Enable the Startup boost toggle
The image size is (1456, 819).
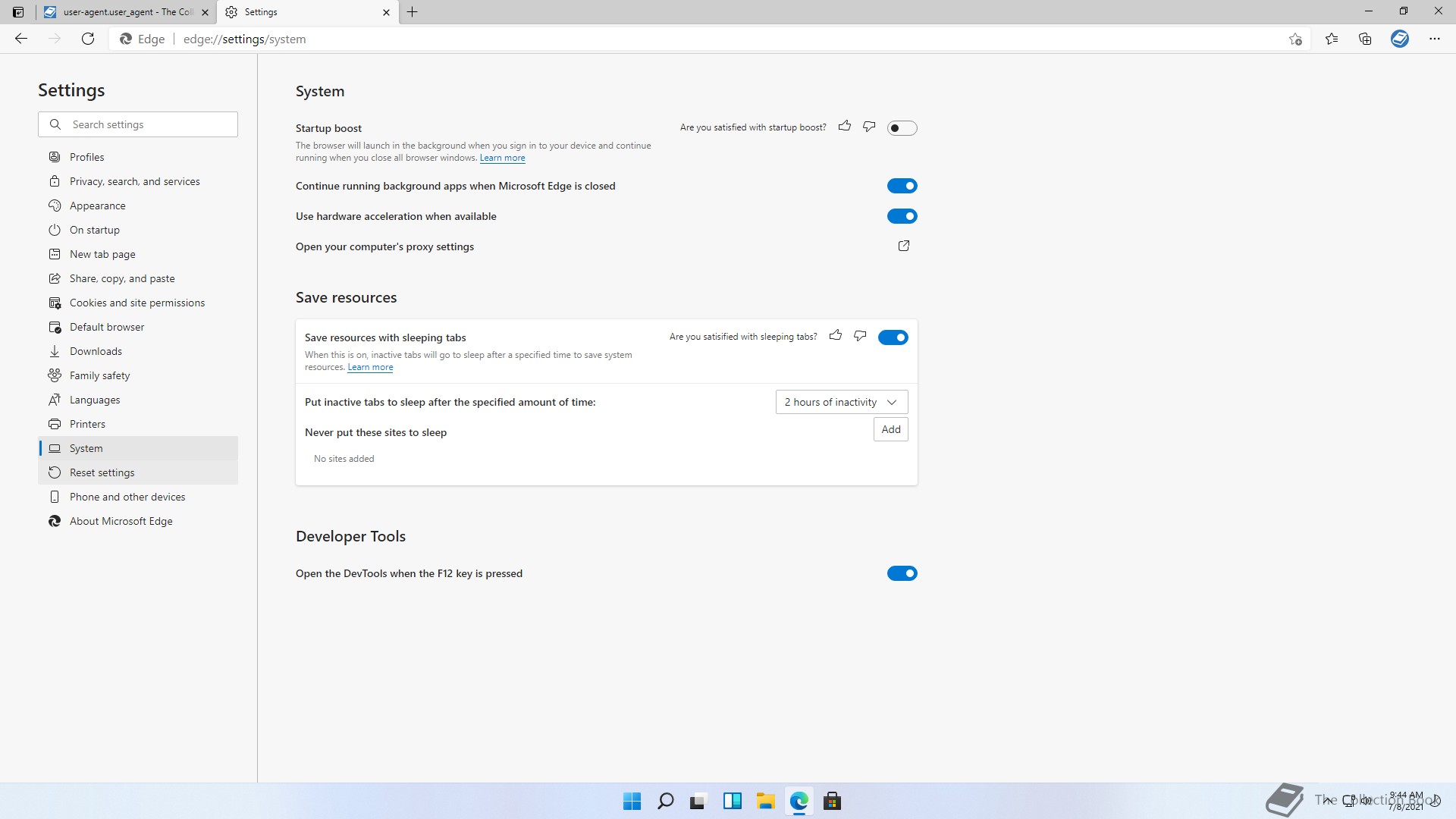coord(902,128)
